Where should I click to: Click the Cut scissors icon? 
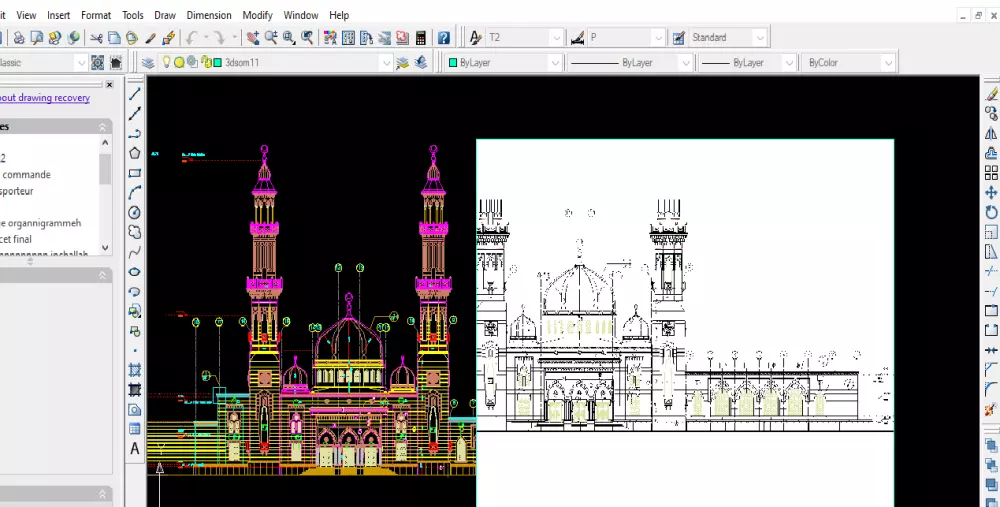[x=97, y=38]
